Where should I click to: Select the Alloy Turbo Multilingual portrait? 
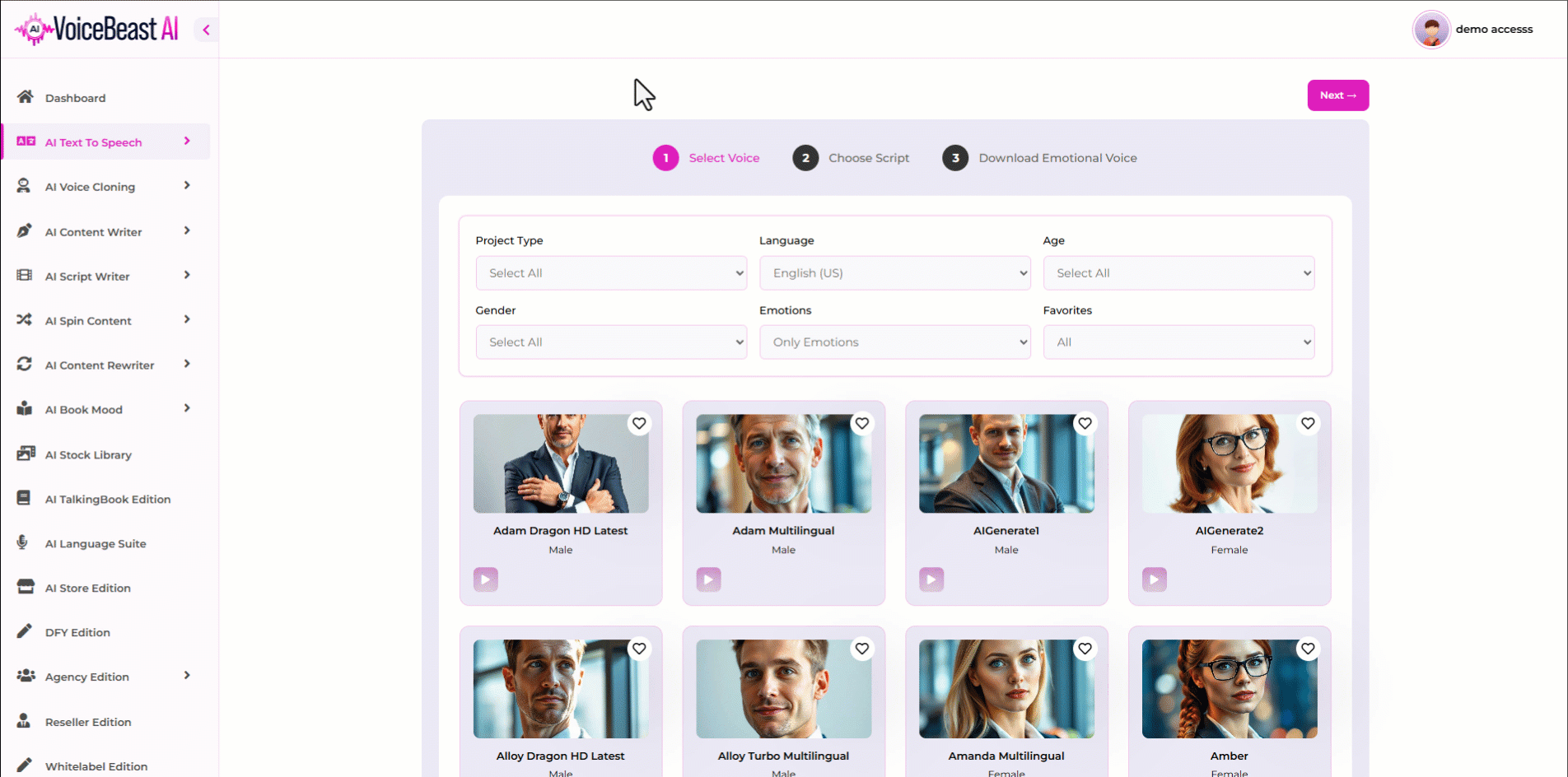coord(783,689)
